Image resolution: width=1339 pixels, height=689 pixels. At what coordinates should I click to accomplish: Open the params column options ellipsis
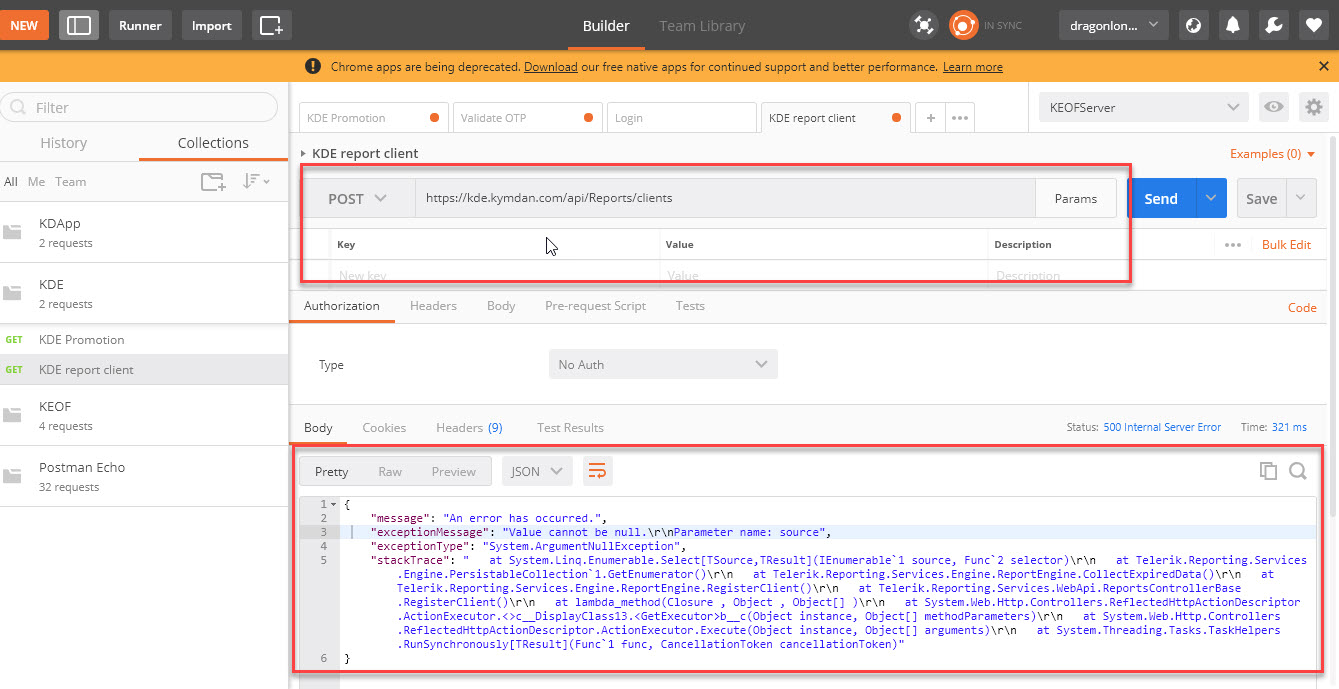point(1233,245)
